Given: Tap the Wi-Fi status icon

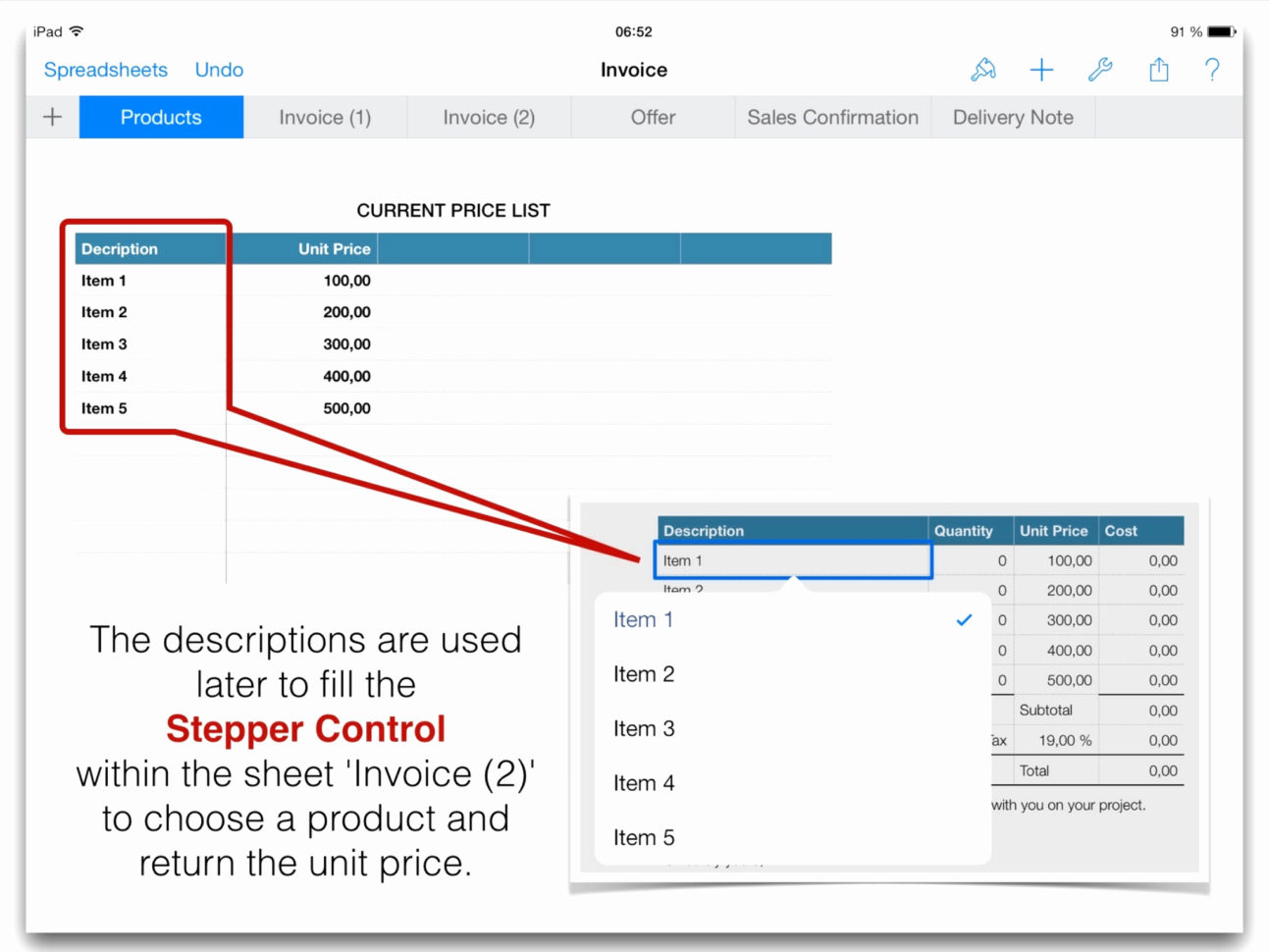Looking at the screenshot, I should pyautogui.click(x=74, y=30).
